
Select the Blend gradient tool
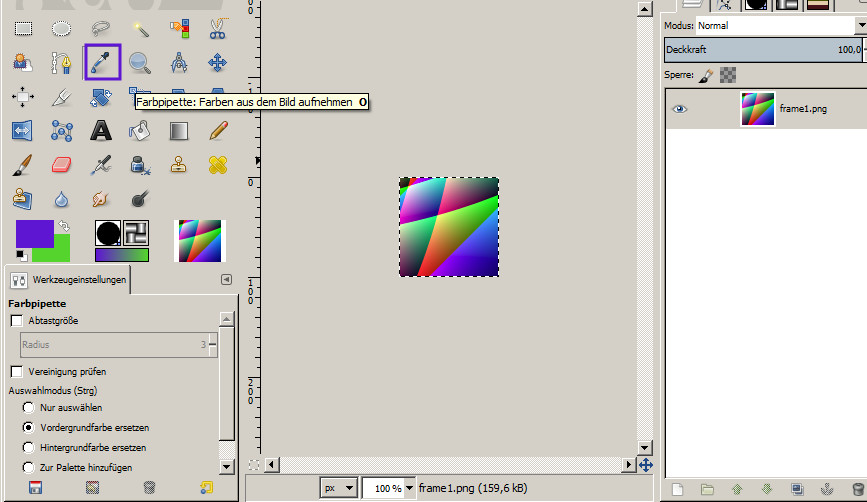pos(179,131)
